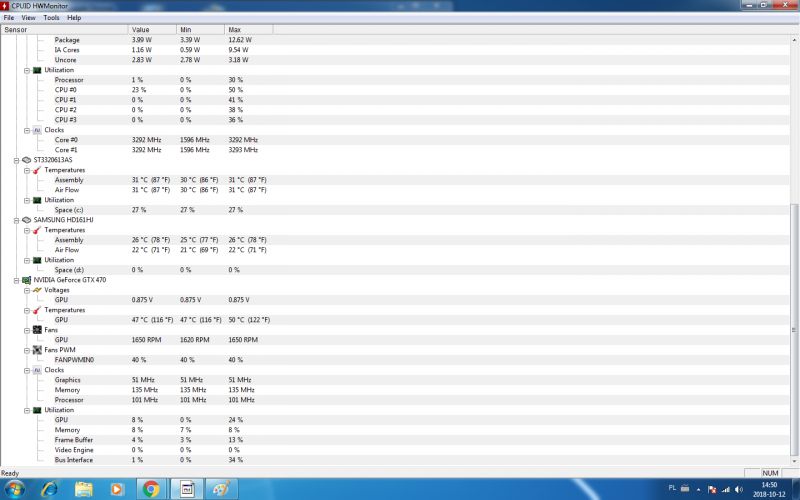The height and width of the screenshot is (500, 800).
Task: Click the ST3320613AS hard drive icon
Action: pos(27,160)
